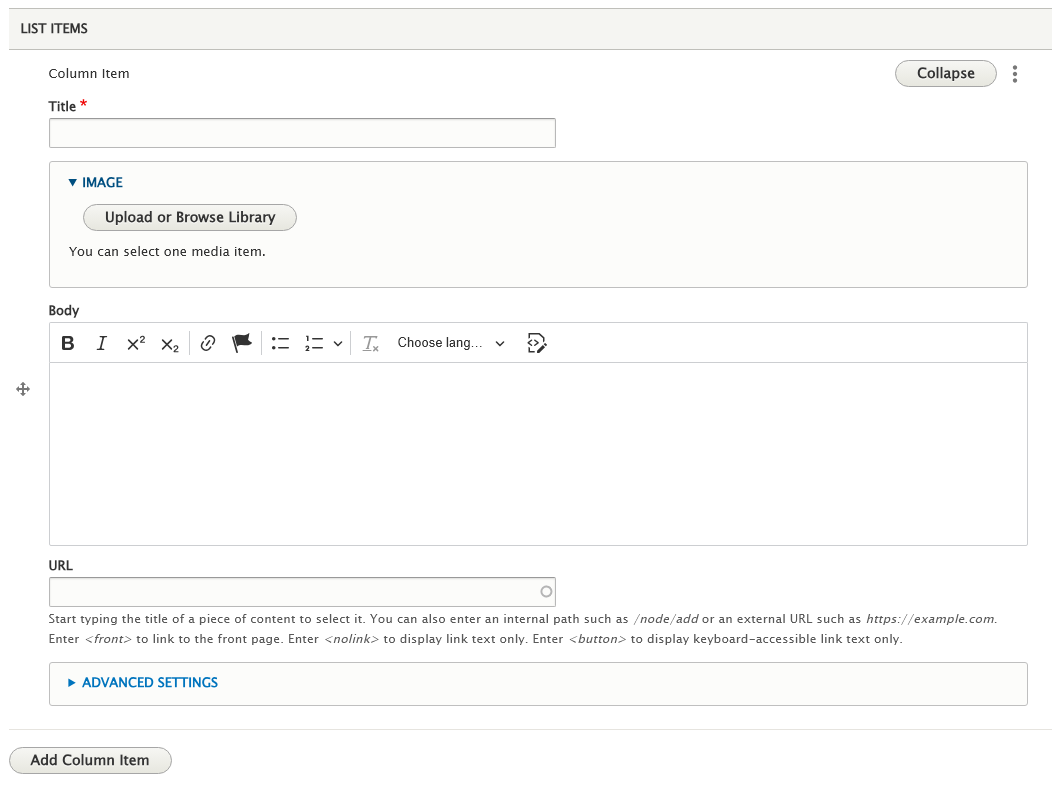This screenshot has width=1061, height=787.
Task: Click the Remove Format icon
Action: (370, 343)
